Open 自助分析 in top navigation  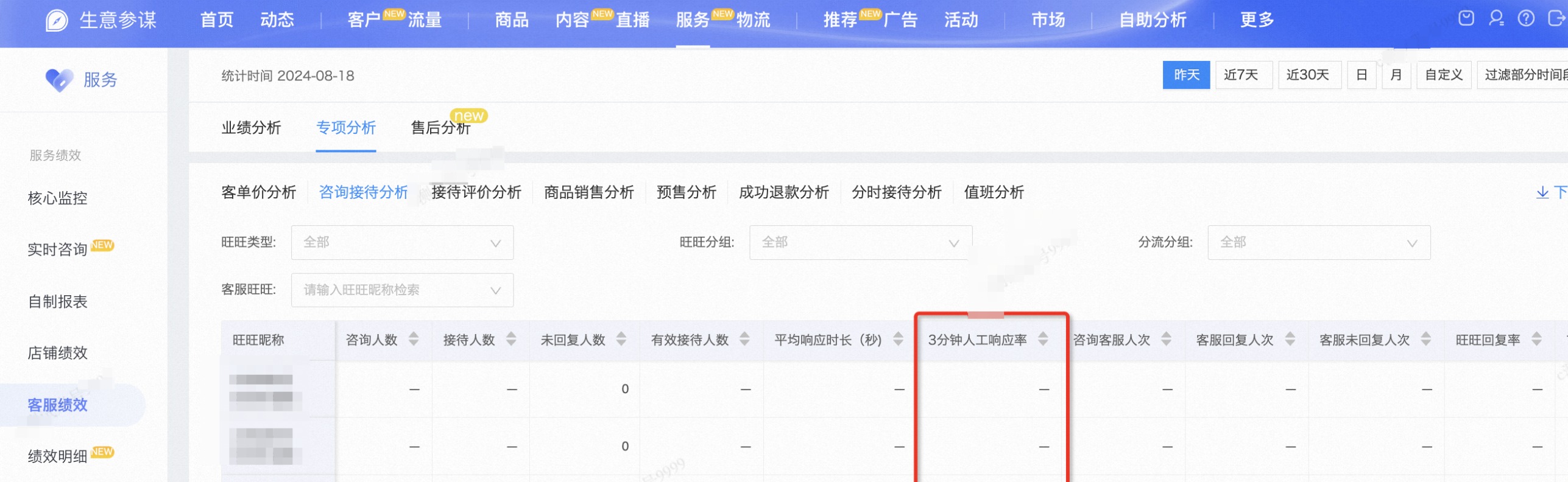coord(1153,20)
